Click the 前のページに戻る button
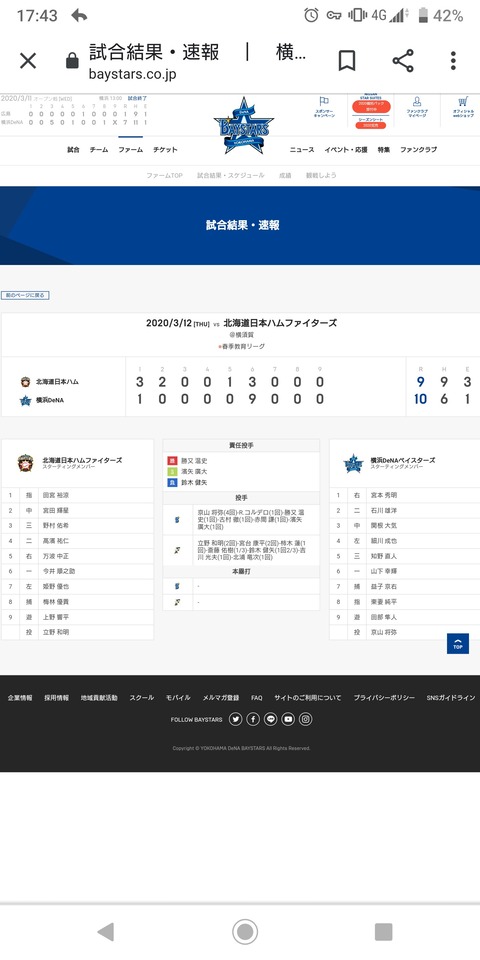This screenshot has height=960, width=480. point(25,295)
